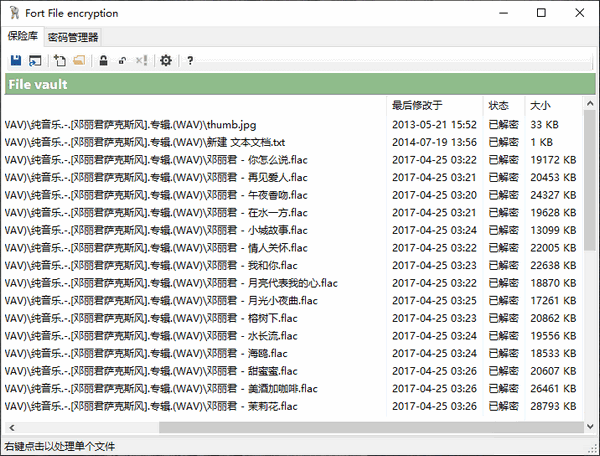Click the export window icon in toolbar
This screenshot has width=600, height=456.
pos(33,61)
